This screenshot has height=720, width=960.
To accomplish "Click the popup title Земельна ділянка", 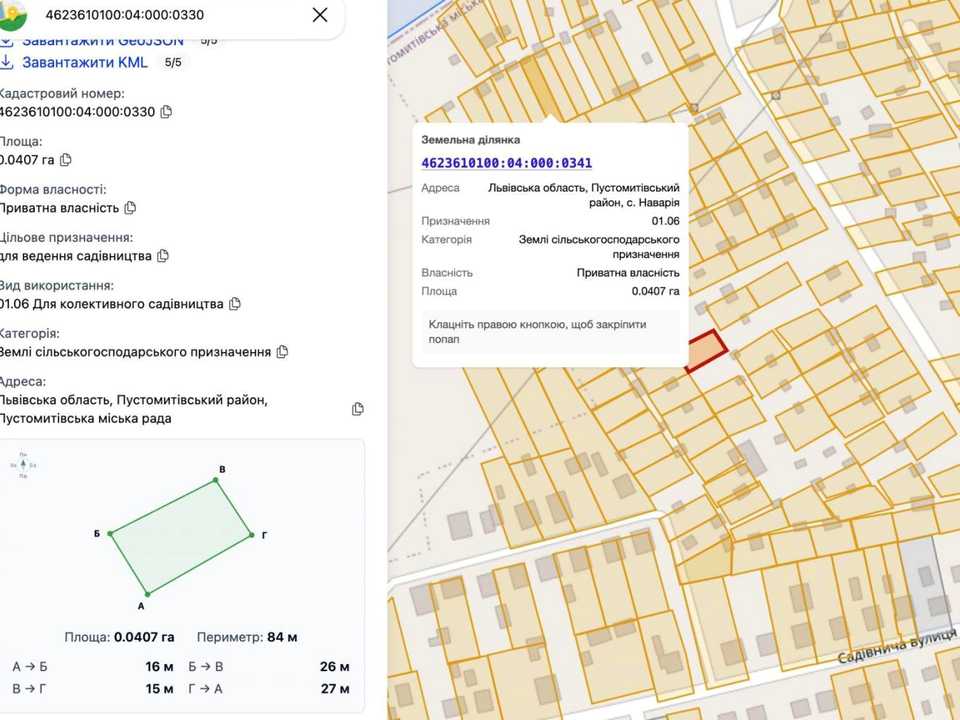I will click(471, 140).
